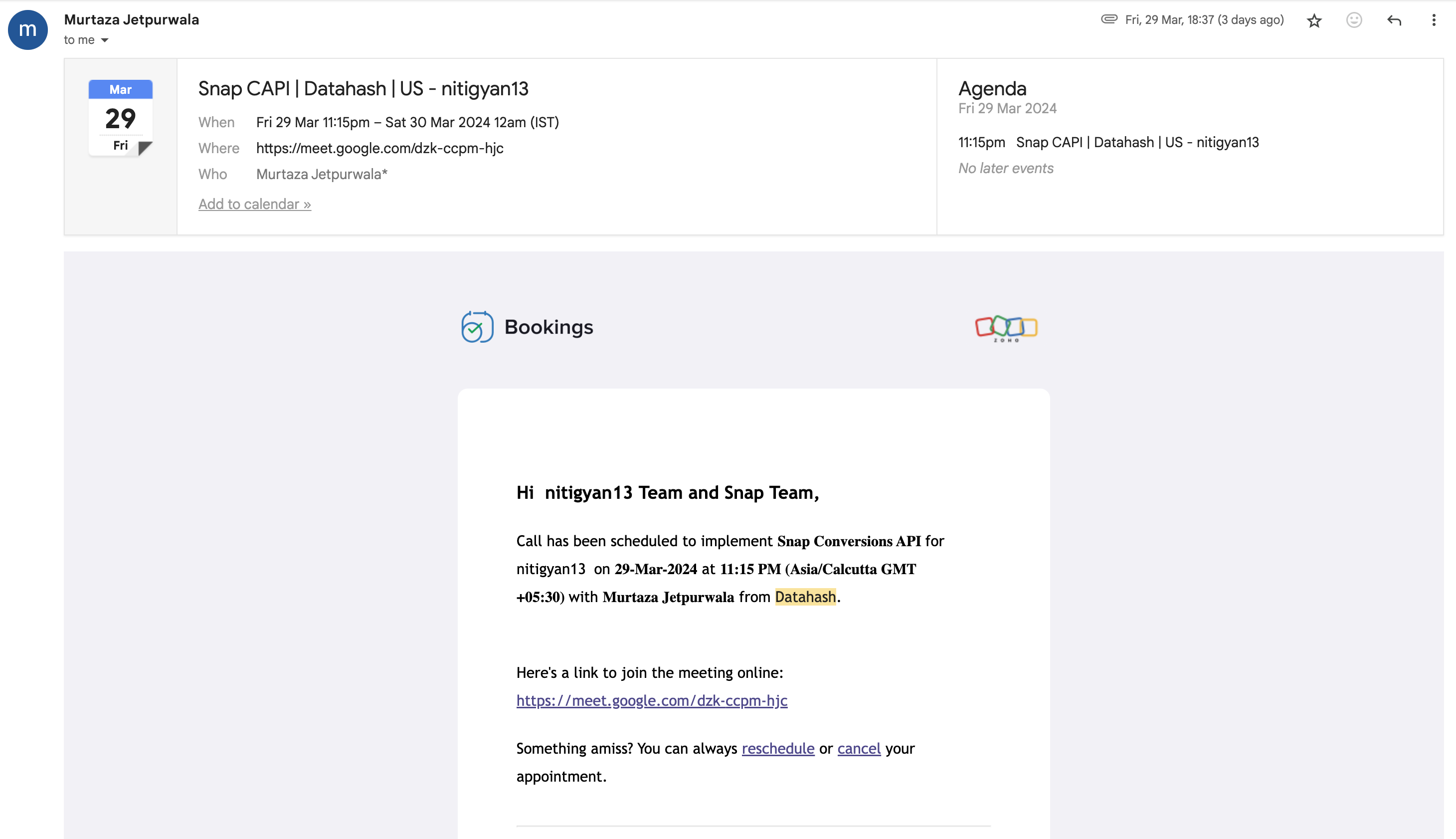The height and width of the screenshot is (839, 1456).
Task: Click the Mar 29 calendar date icon
Action: pyautogui.click(x=120, y=118)
